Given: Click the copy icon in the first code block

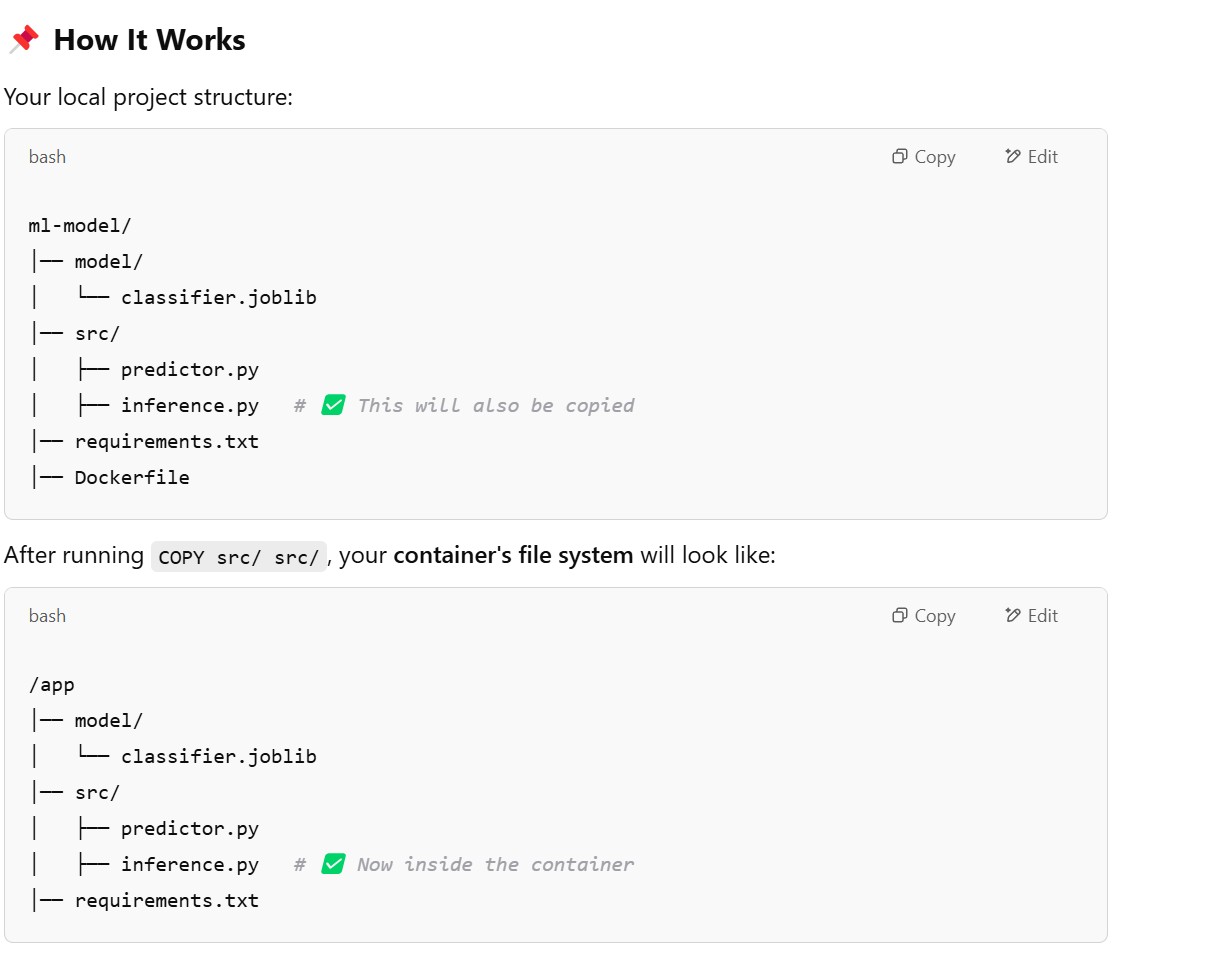Looking at the screenshot, I should 899,156.
